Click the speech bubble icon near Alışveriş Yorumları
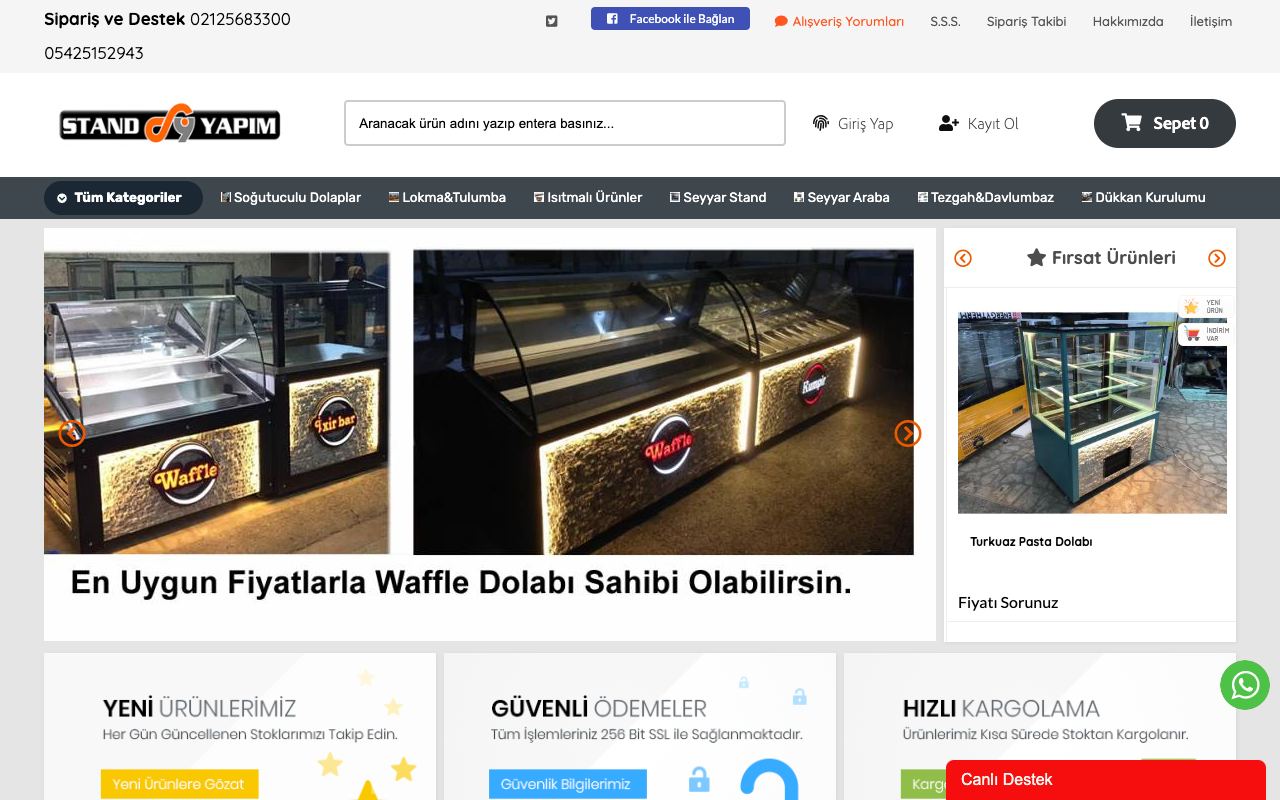 tap(781, 21)
